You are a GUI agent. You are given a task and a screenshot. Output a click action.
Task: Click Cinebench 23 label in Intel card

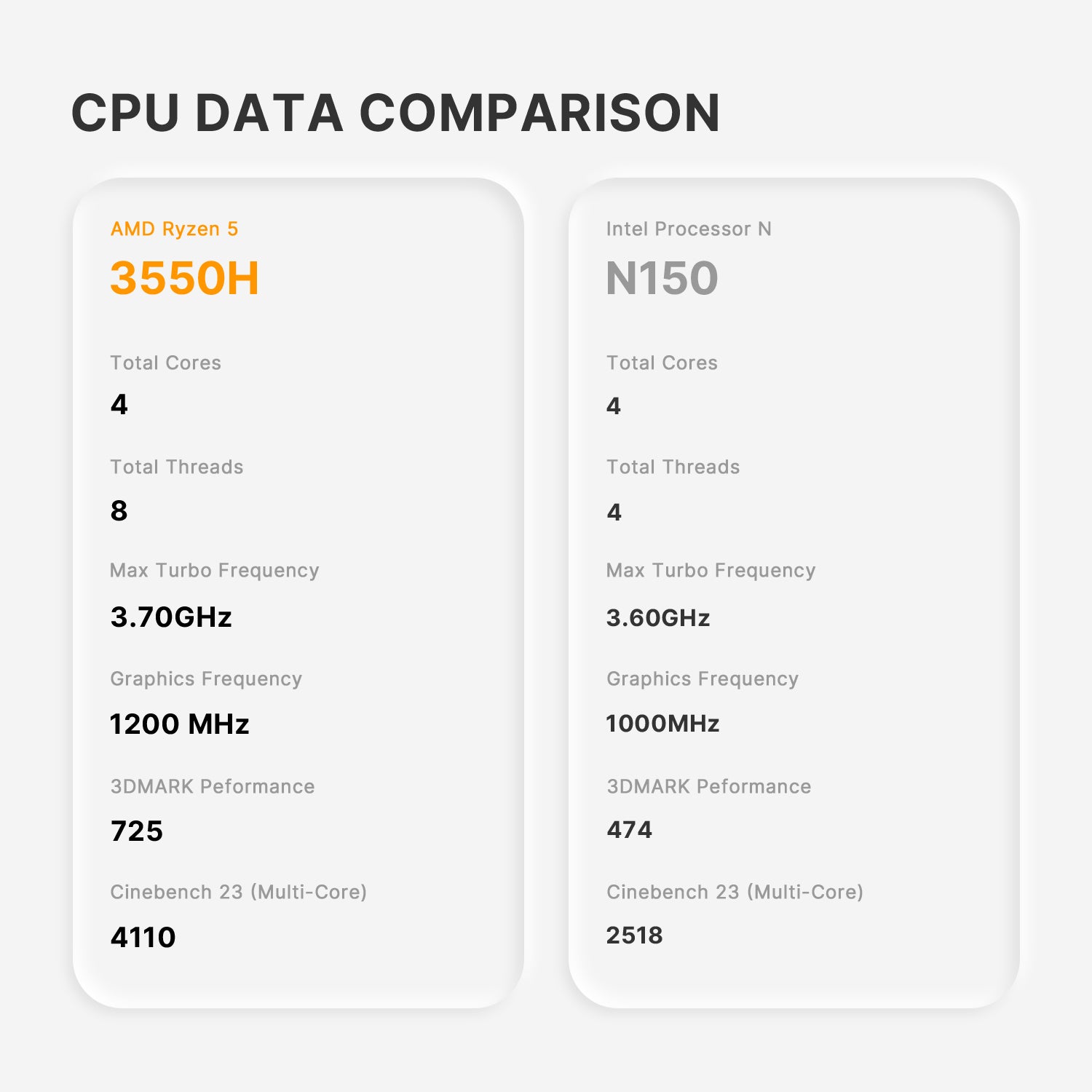(735, 892)
